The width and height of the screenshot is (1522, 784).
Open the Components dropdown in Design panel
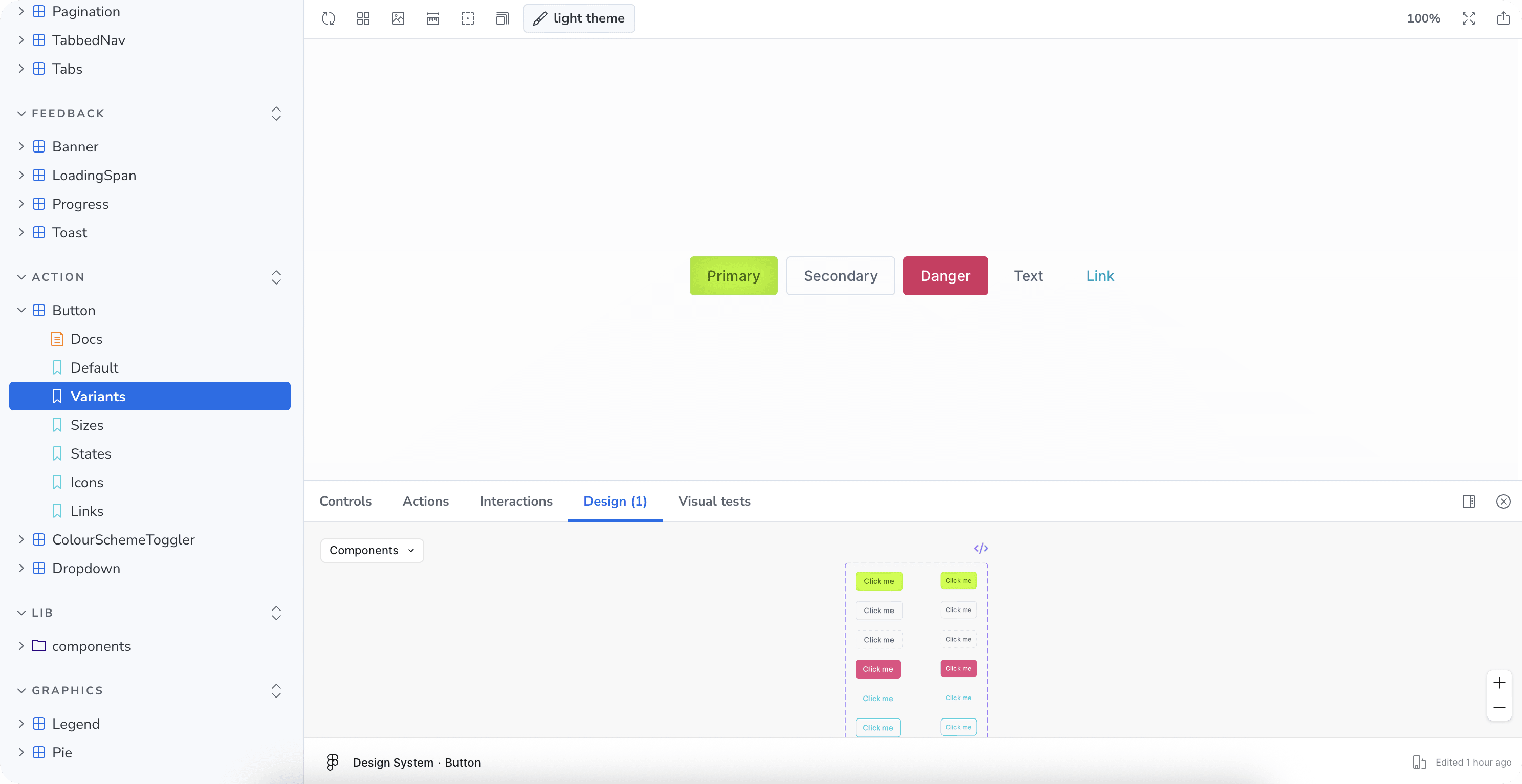(372, 550)
